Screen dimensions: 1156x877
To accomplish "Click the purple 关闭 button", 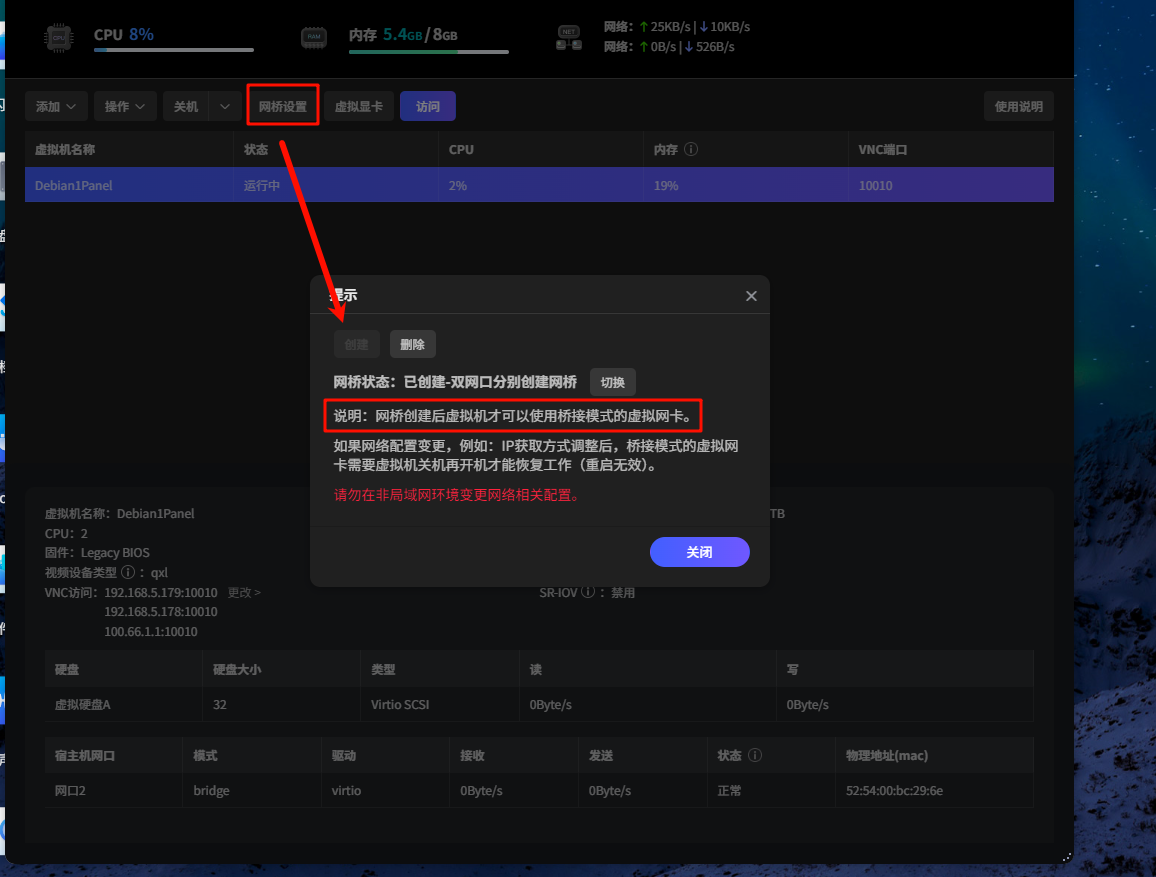I will (699, 552).
